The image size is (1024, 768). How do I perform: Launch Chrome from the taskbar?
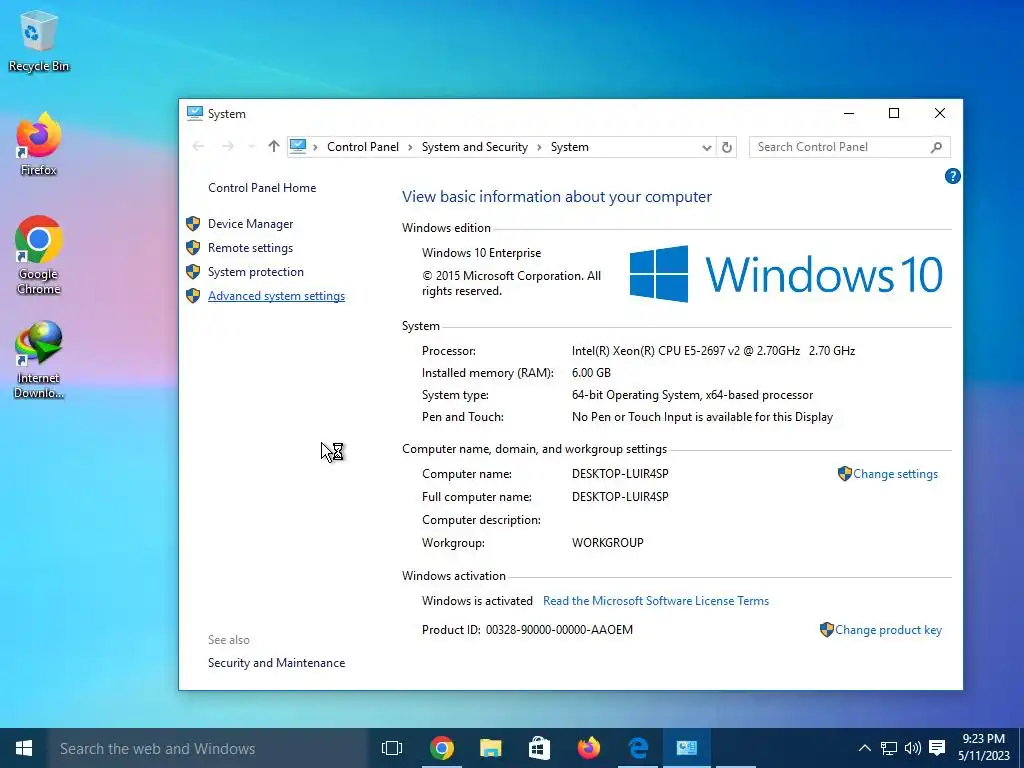tap(441, 748)
